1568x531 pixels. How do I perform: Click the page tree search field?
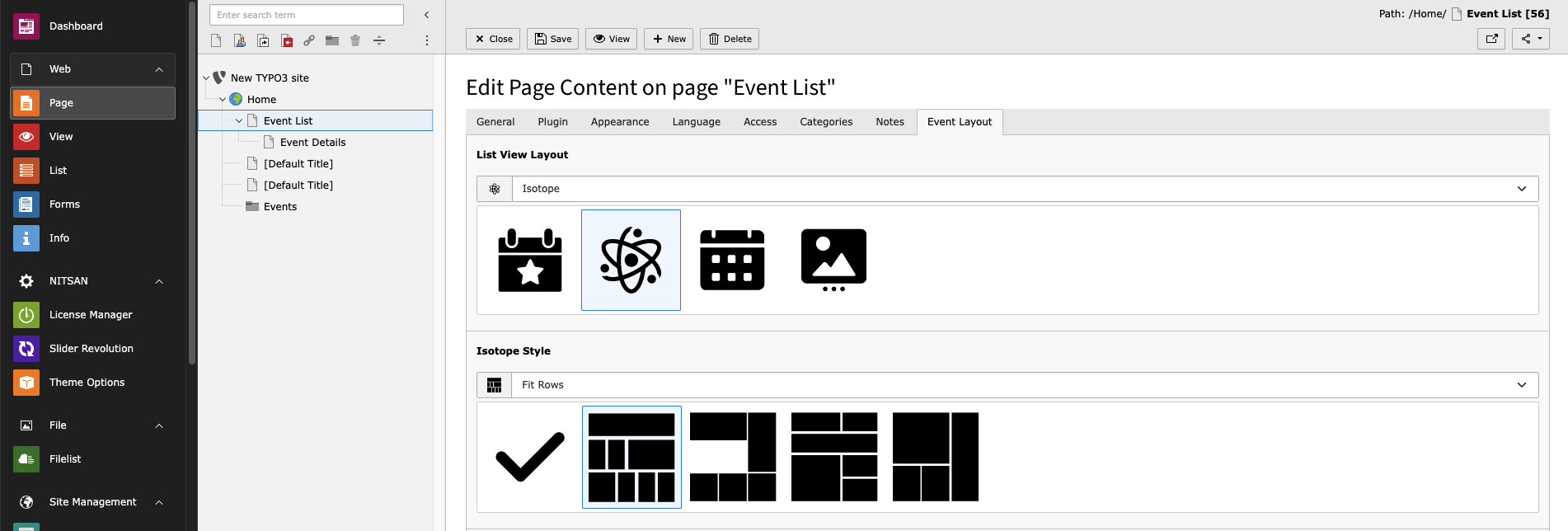point(307,15)
